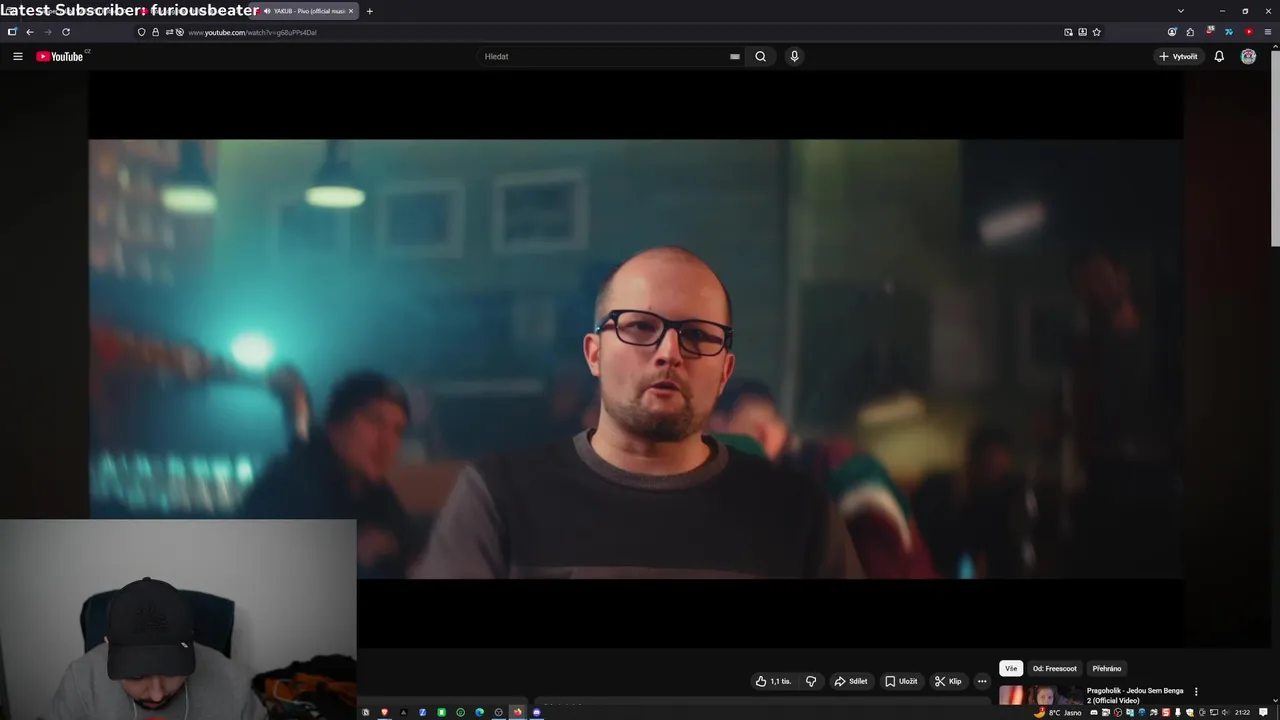Open the 21:22 taskbar clock
The height and width of the screenshot is (720, 1280).
(1242, 712)
